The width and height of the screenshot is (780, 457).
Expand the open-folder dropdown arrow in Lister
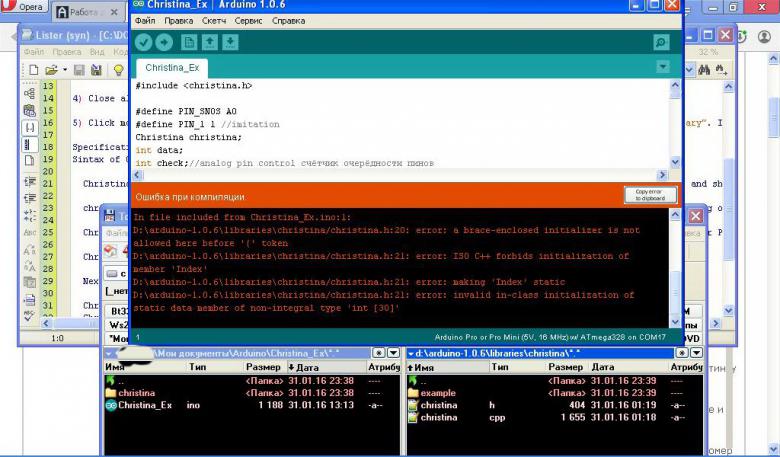[x=65, y=70]
